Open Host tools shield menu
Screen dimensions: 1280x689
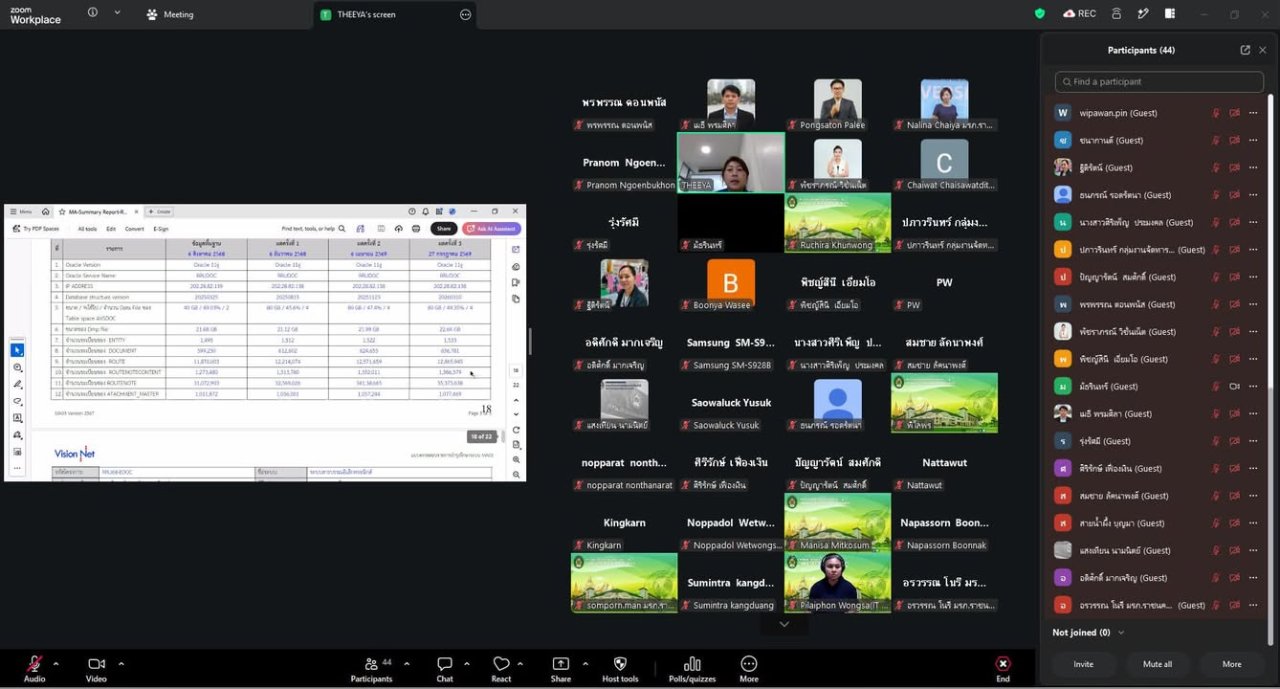coord(620,668)
